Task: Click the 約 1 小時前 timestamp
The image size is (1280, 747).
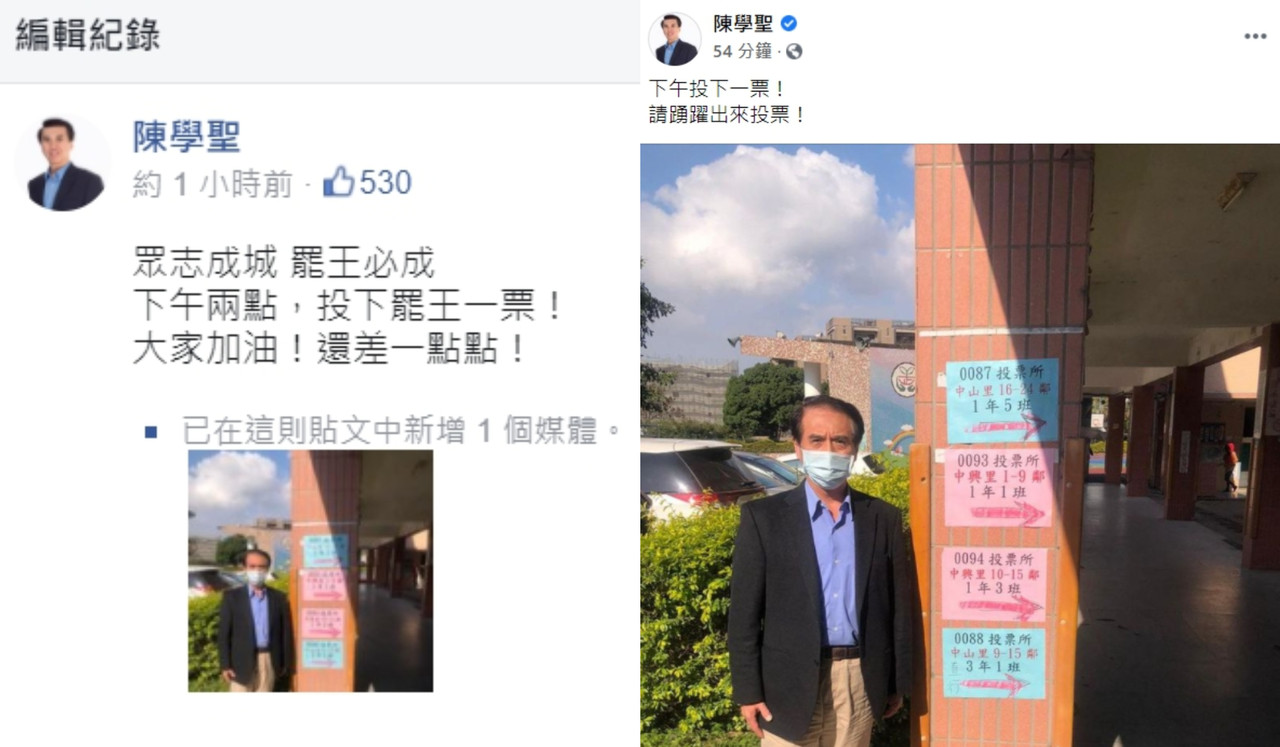Action: (x=213, y=183)
